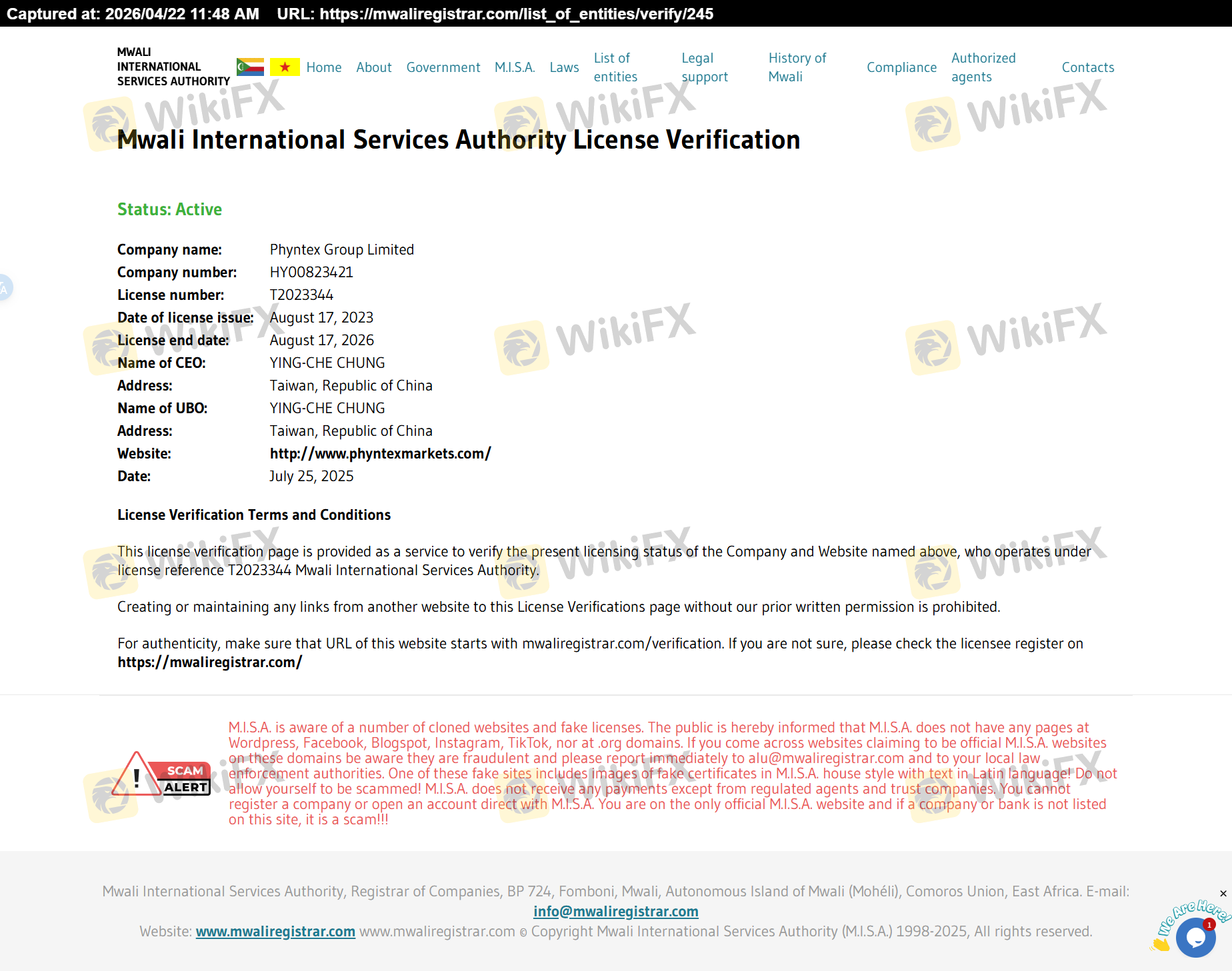The height and width of the screenshot is (971, 1232).
Task: Click the Date of license issue label
Action: (185, 318)
